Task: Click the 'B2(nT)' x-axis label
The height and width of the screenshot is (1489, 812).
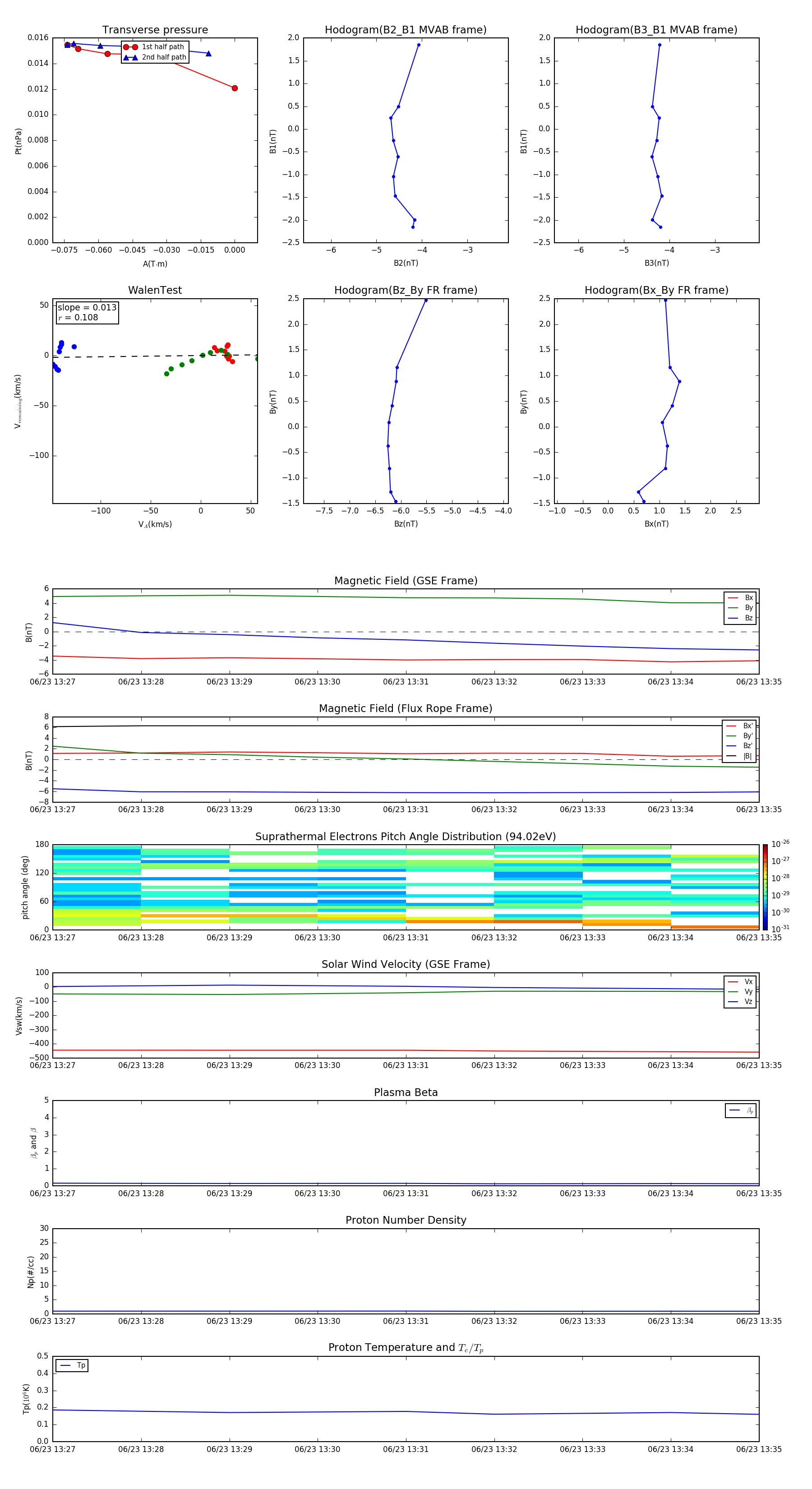Action: (406, 263)
